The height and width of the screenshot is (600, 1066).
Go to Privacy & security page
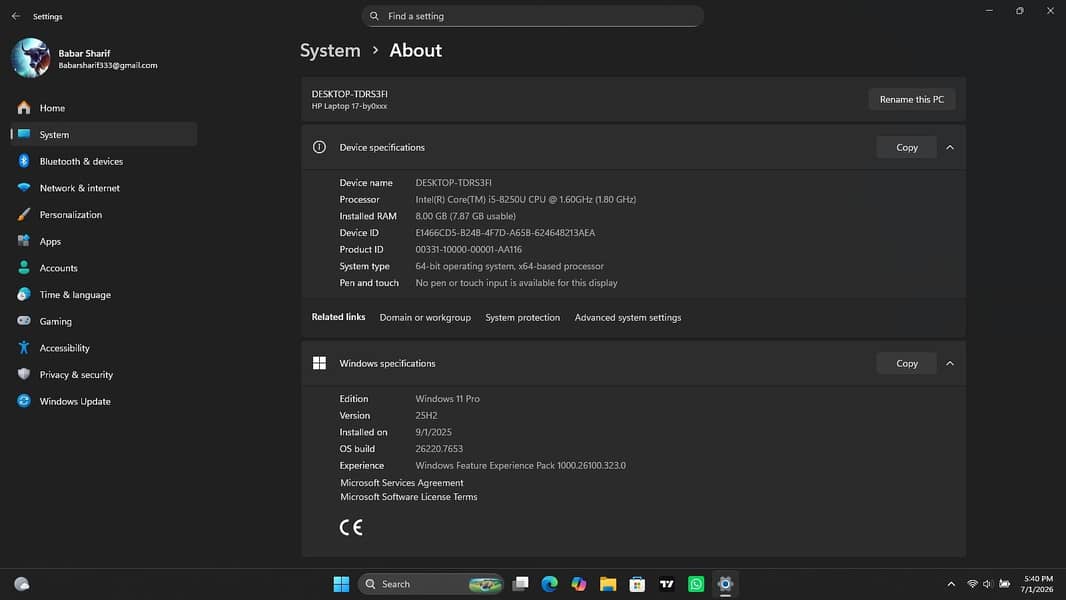point(104,374)
